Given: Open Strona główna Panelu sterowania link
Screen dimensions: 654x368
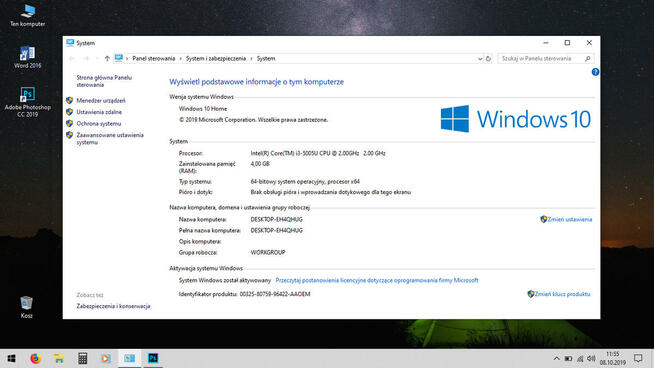Looking at the screenshot, I should [x=104, y=81].
